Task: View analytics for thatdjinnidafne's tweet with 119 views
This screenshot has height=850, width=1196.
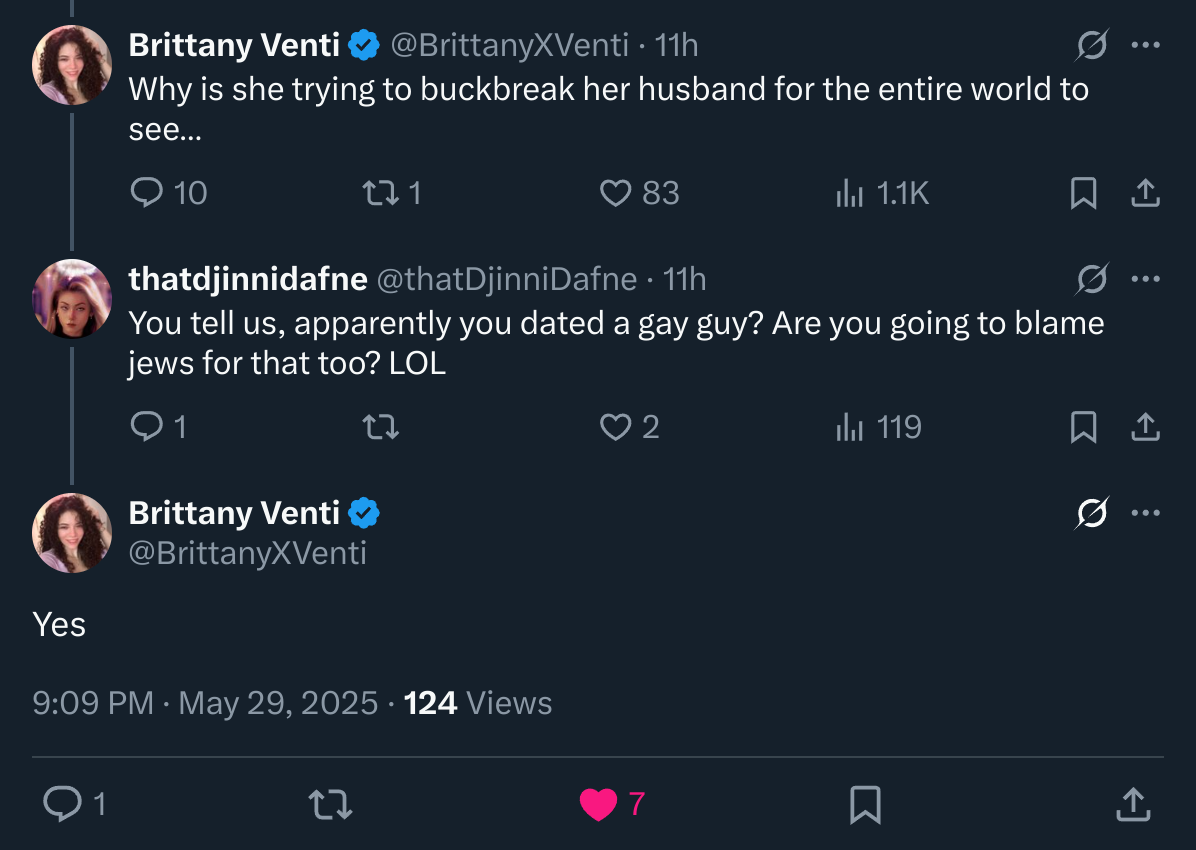Action: point(849,428)
